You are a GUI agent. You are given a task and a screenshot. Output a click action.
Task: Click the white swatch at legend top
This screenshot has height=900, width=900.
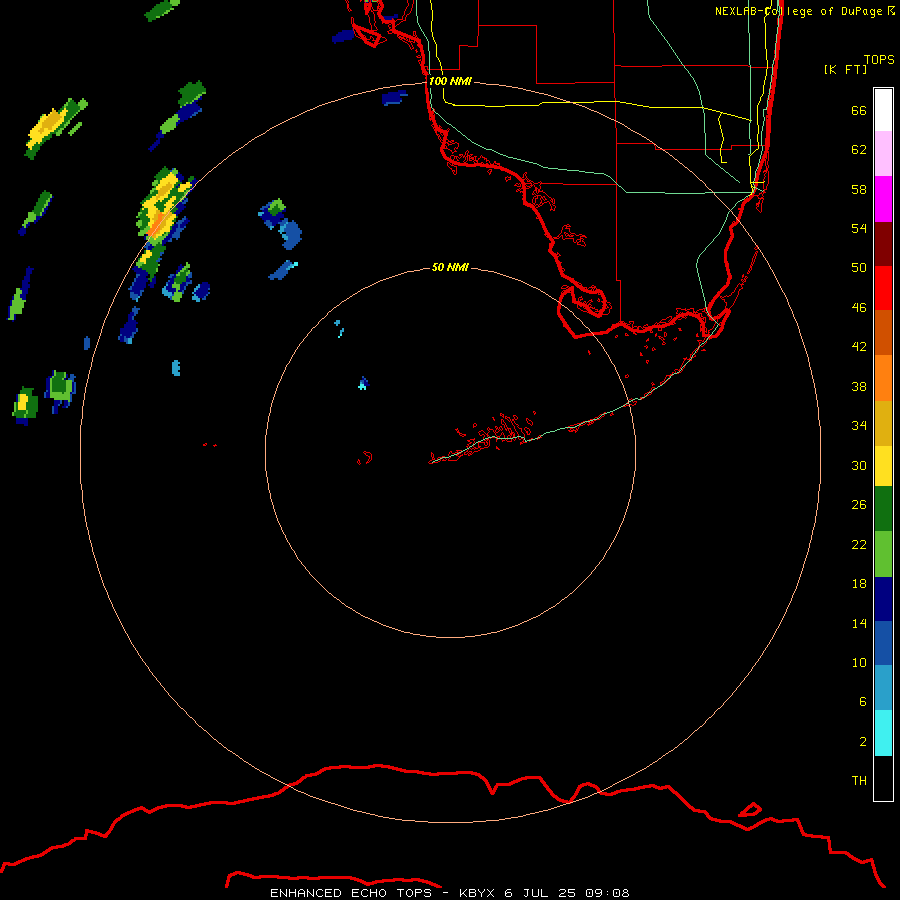(883, 110)
